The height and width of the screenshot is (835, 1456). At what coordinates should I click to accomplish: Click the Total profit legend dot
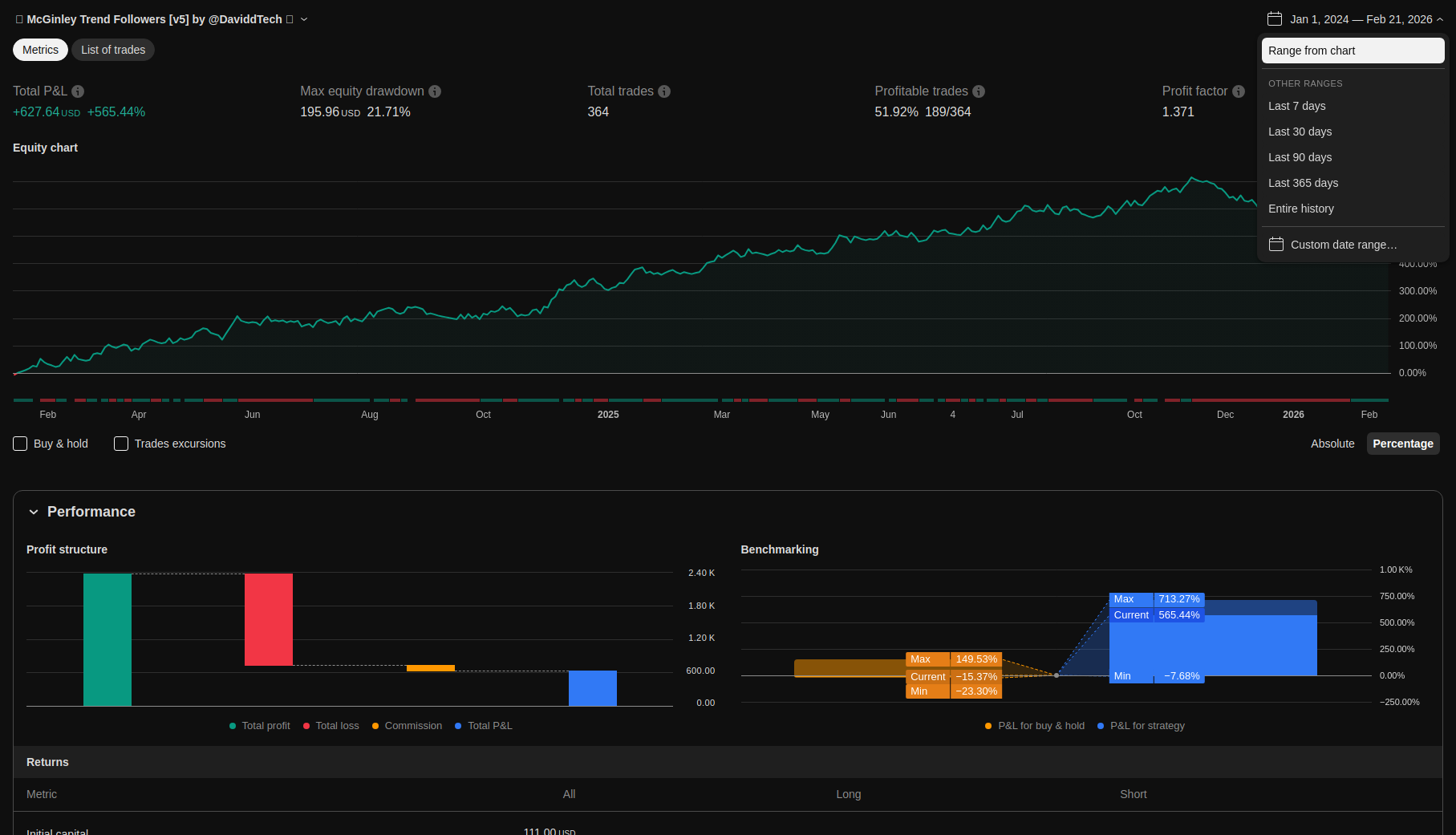(x=233, y=726)
